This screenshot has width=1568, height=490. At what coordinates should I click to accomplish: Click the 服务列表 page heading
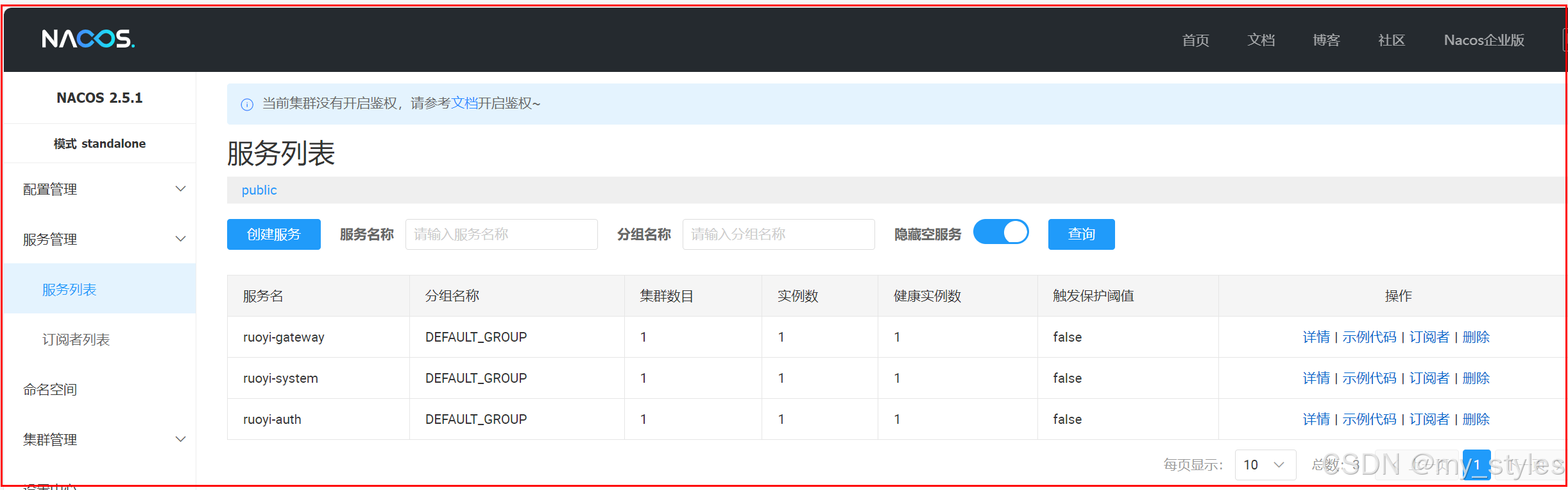(x=281, y=153)
